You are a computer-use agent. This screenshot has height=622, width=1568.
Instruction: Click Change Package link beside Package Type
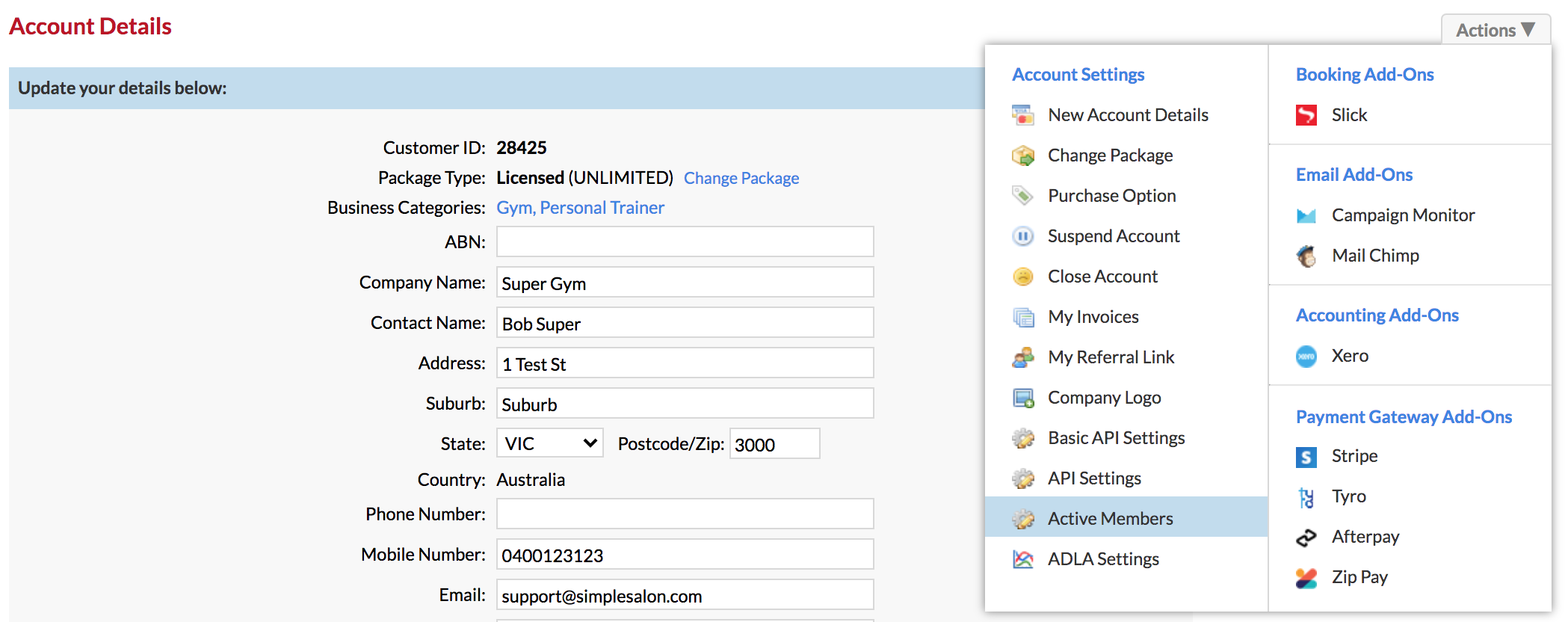(741, 178)
